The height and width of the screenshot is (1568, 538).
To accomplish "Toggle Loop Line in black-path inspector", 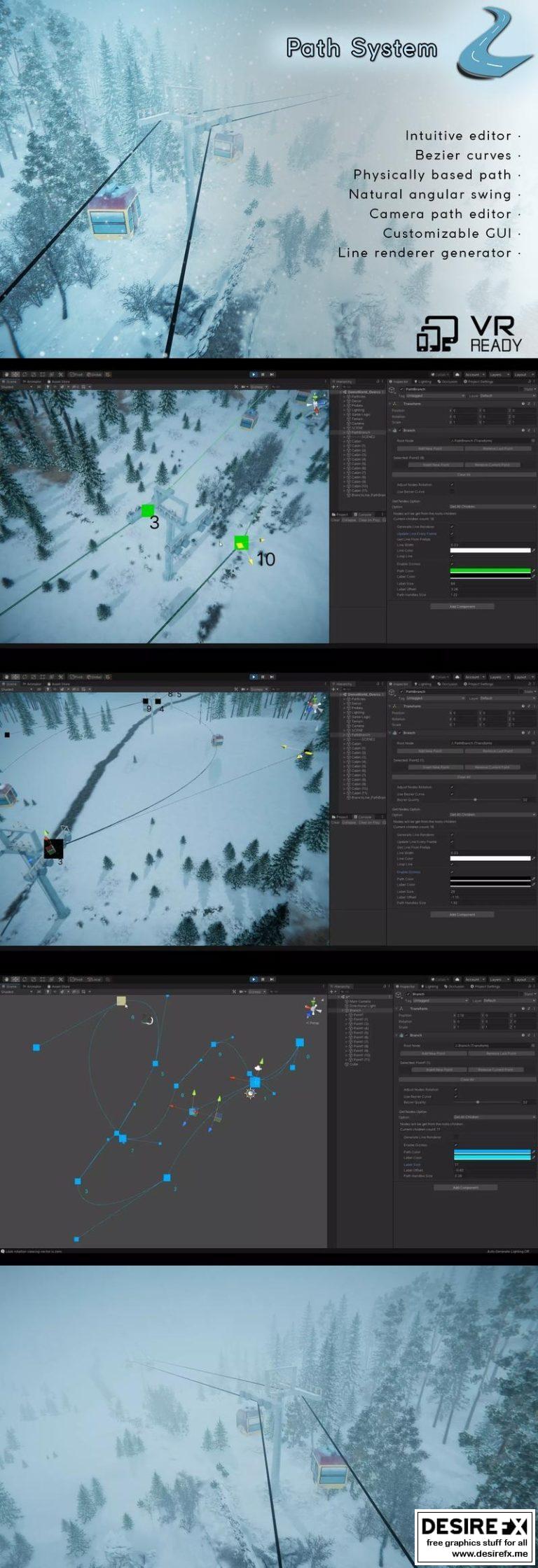I will [452, 864].
